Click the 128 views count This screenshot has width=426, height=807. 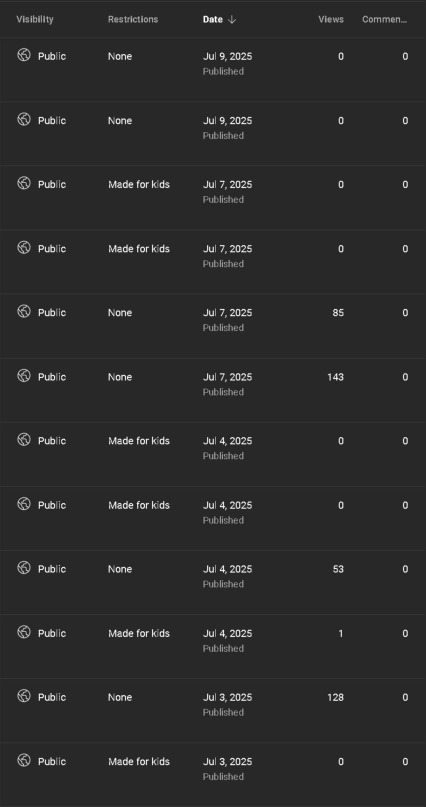335,697
